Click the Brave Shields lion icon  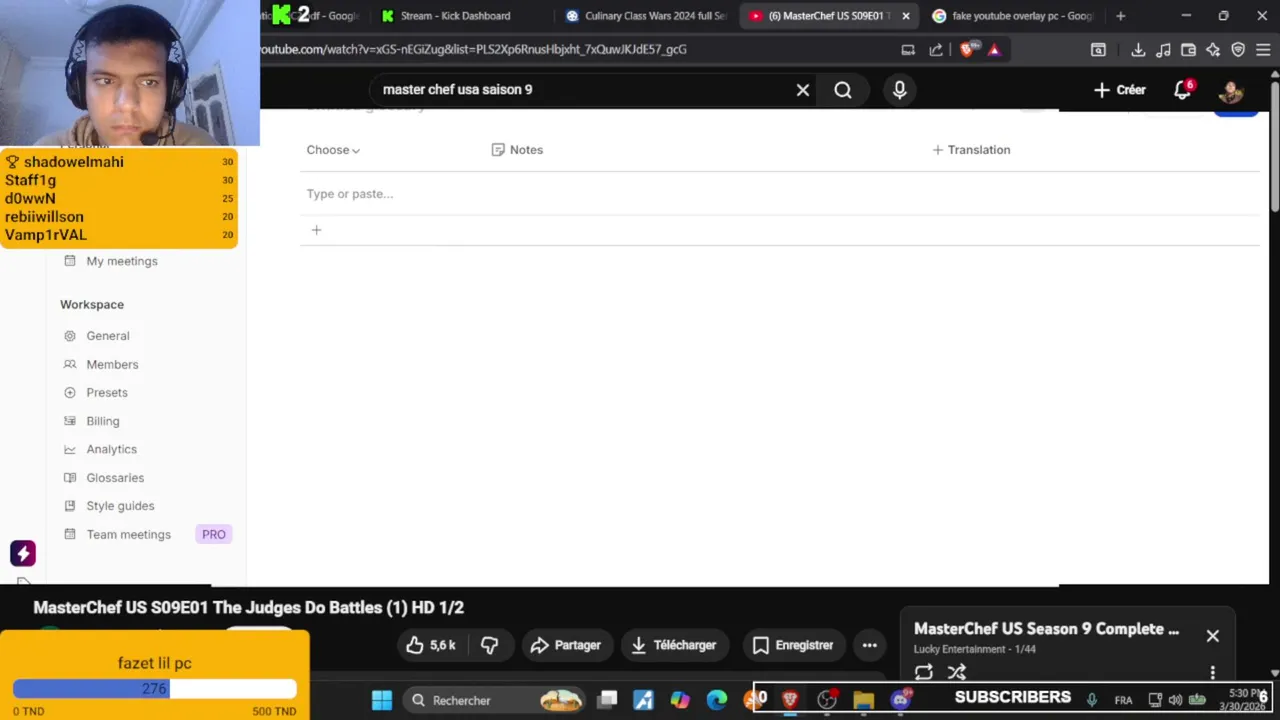tap(967, 49)
